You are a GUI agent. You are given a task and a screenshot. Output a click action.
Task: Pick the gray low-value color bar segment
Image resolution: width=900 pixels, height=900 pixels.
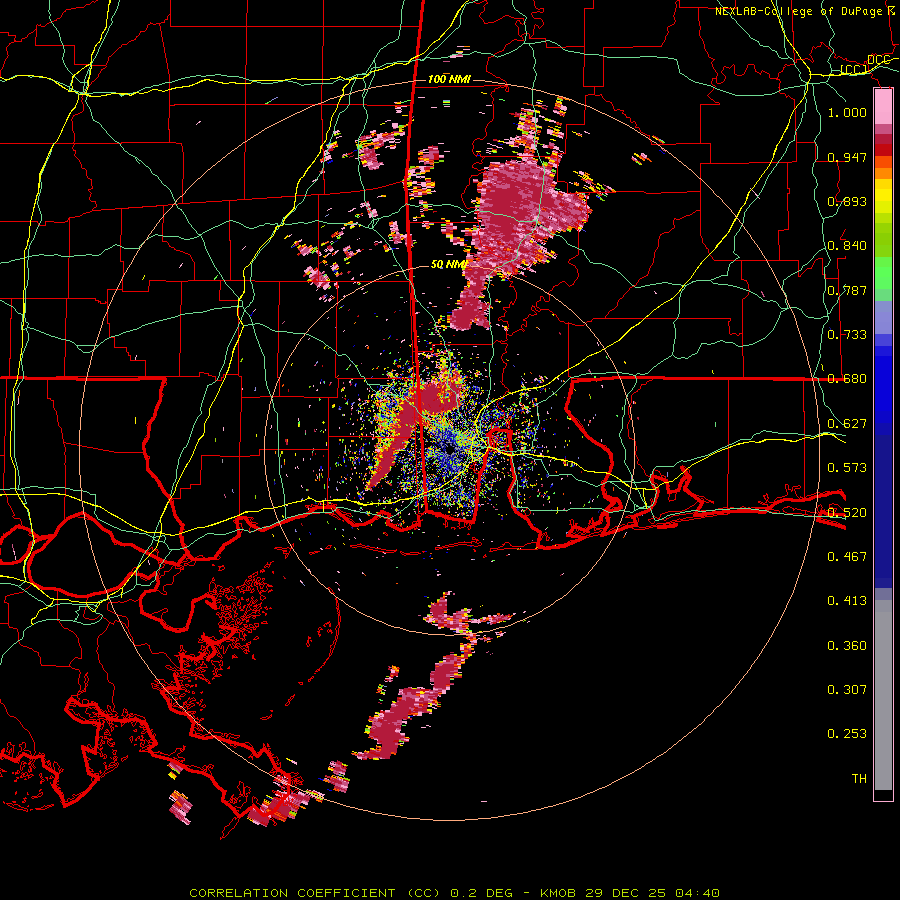(883, 695)
